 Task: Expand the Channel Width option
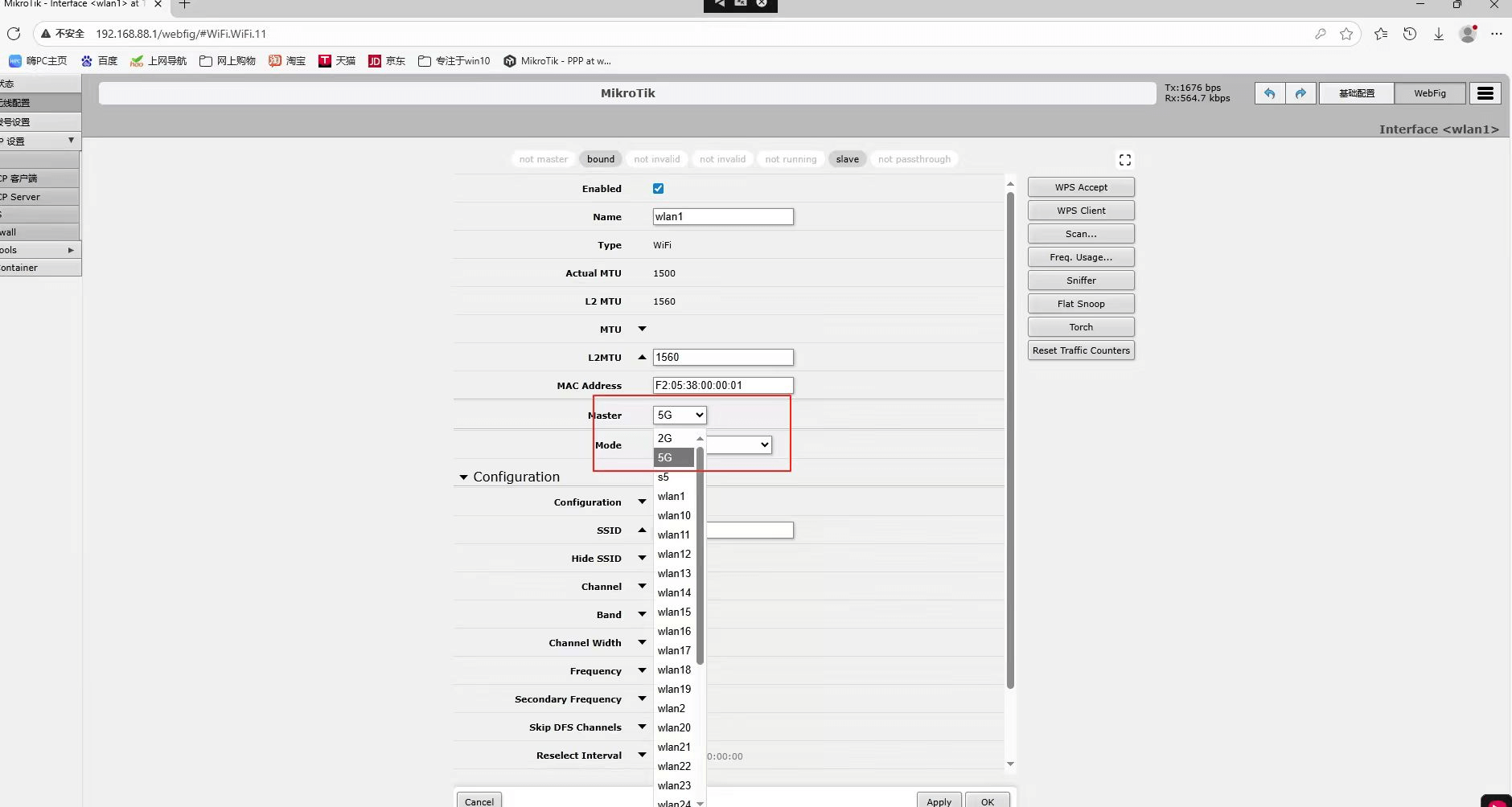642,642
